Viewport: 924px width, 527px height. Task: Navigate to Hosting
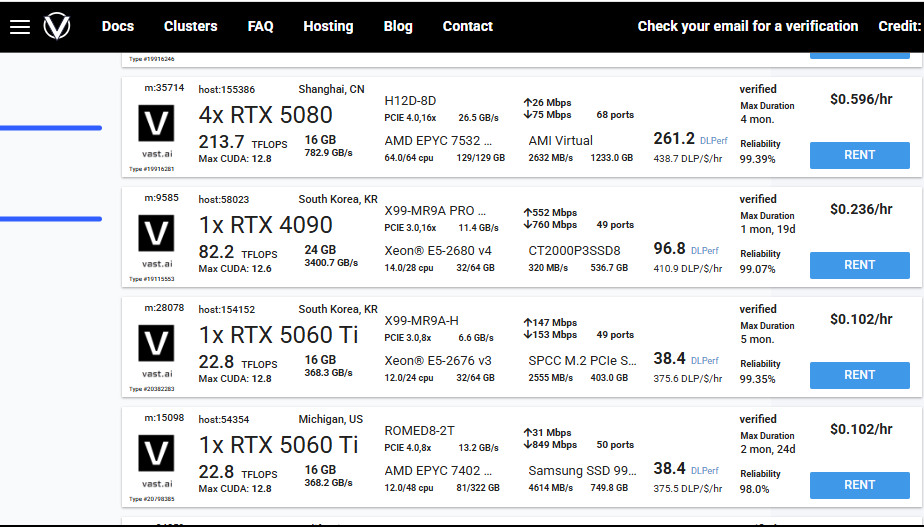[328, 27]
